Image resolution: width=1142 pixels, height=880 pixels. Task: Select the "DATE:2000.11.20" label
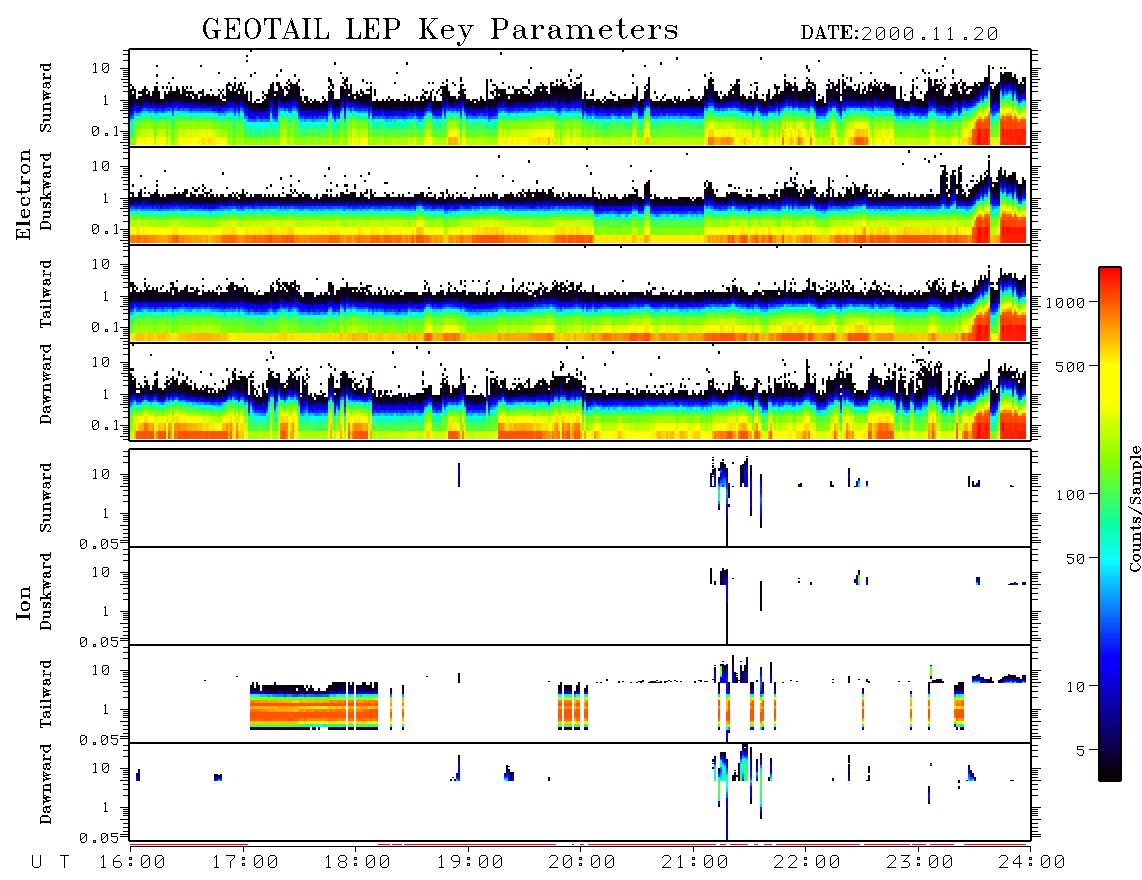pos(899,34)
